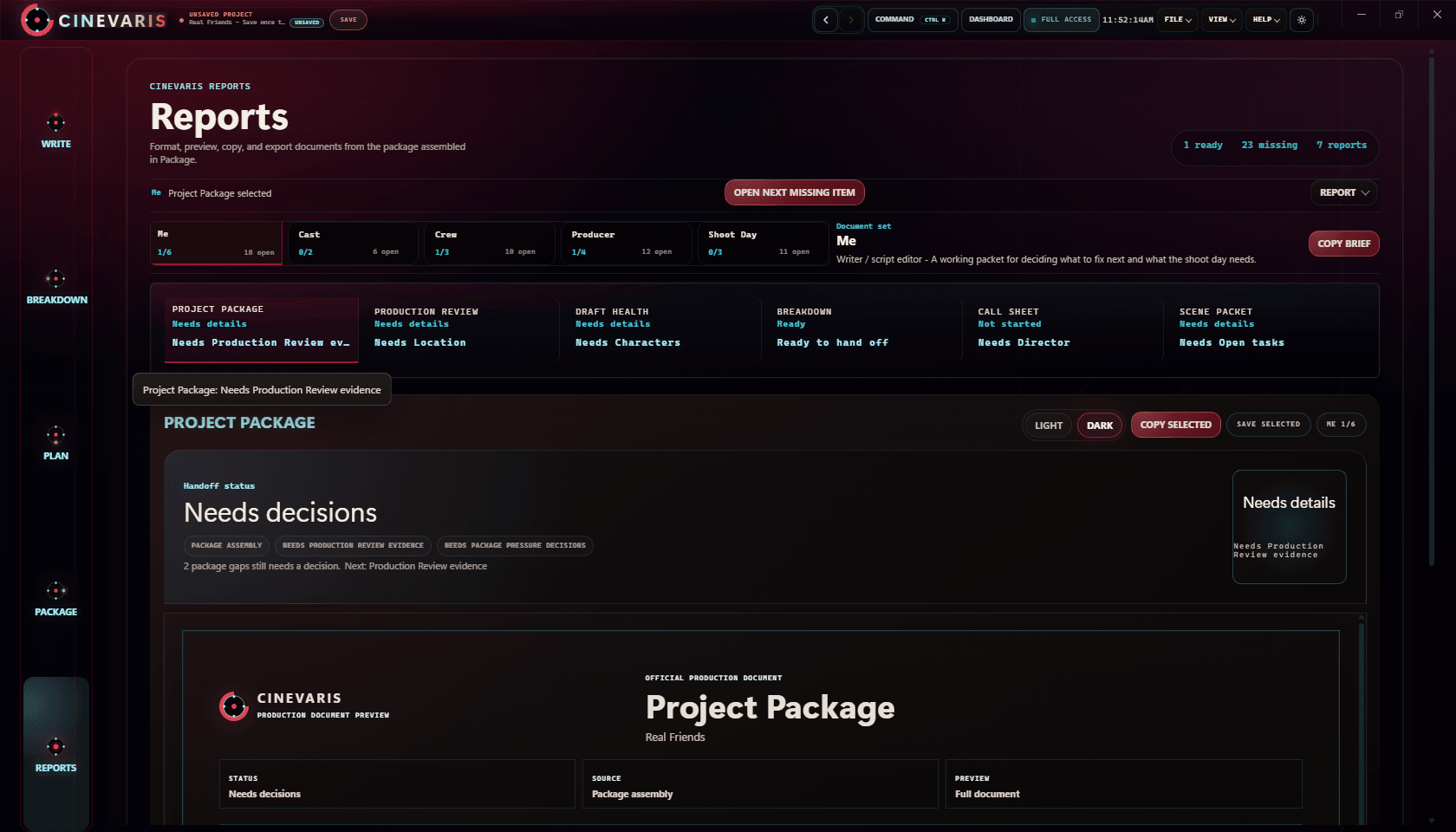The width and height of the screenshot is (1456, 832).
Task: Click the 'Project Package selected' status text
Action: click(x=219, y=193)
